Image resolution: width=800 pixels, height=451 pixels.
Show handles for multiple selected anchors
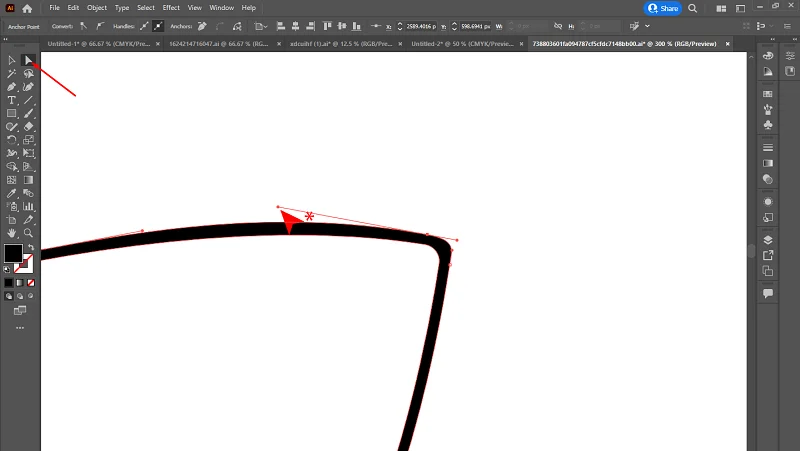[144, 26]
